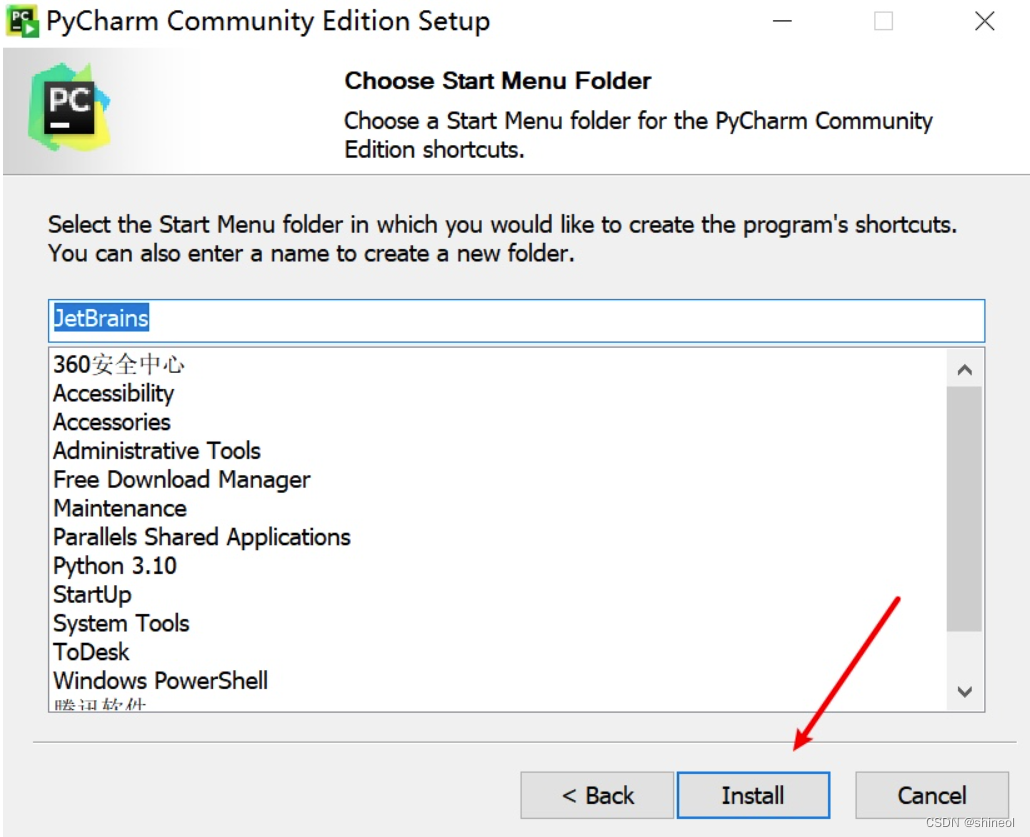Click the PyCharm PC logo in header
Viewport: 1030px width, 837px height.
[68, 106]
